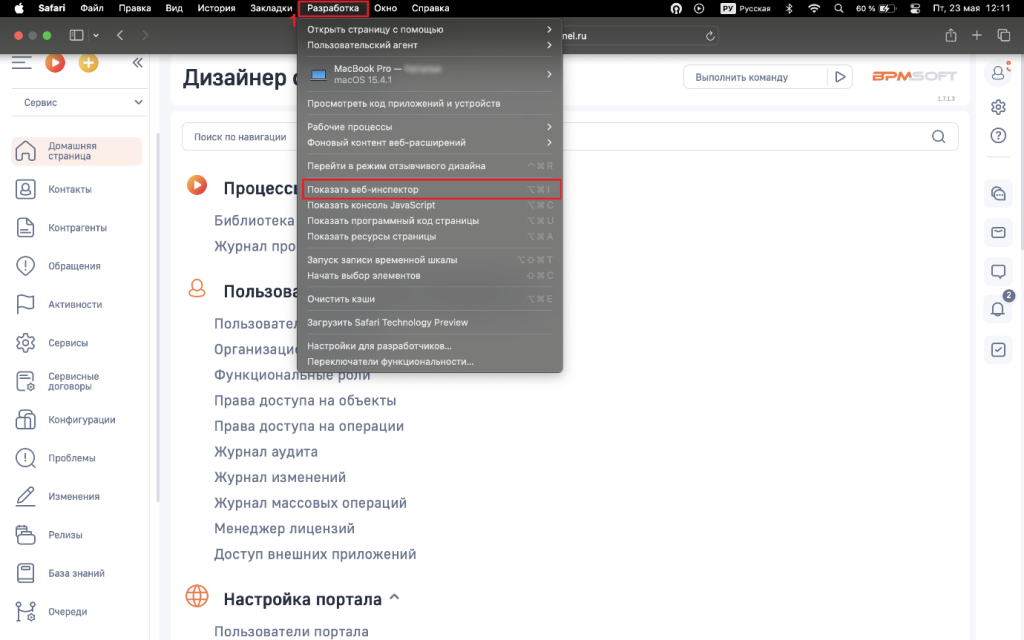Image resolution: width=1024 pixels, height=640 pixels.
Task: Collapse the Настройка портала section
Action: click(394, 597)
